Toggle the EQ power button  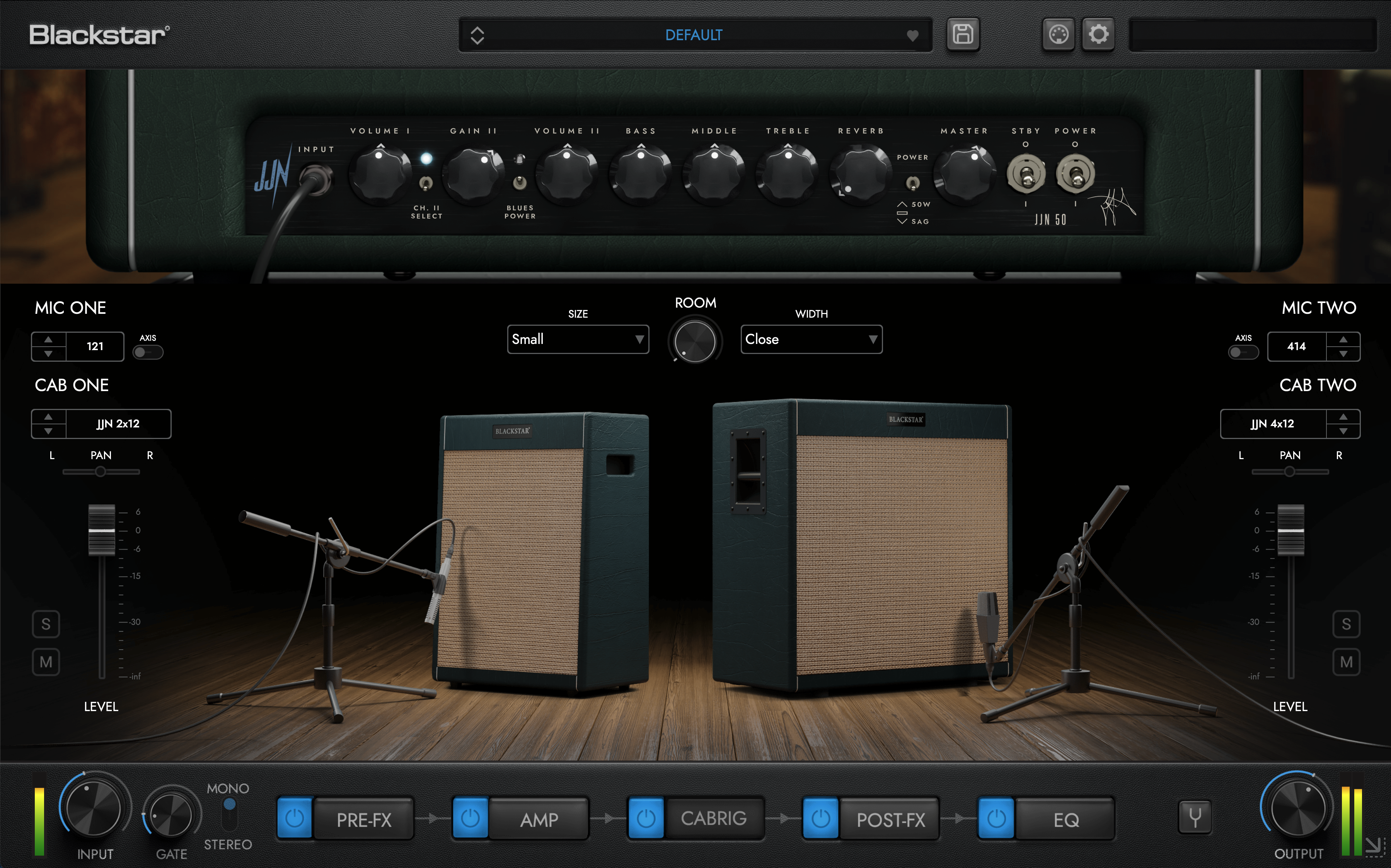coord(996,818)
